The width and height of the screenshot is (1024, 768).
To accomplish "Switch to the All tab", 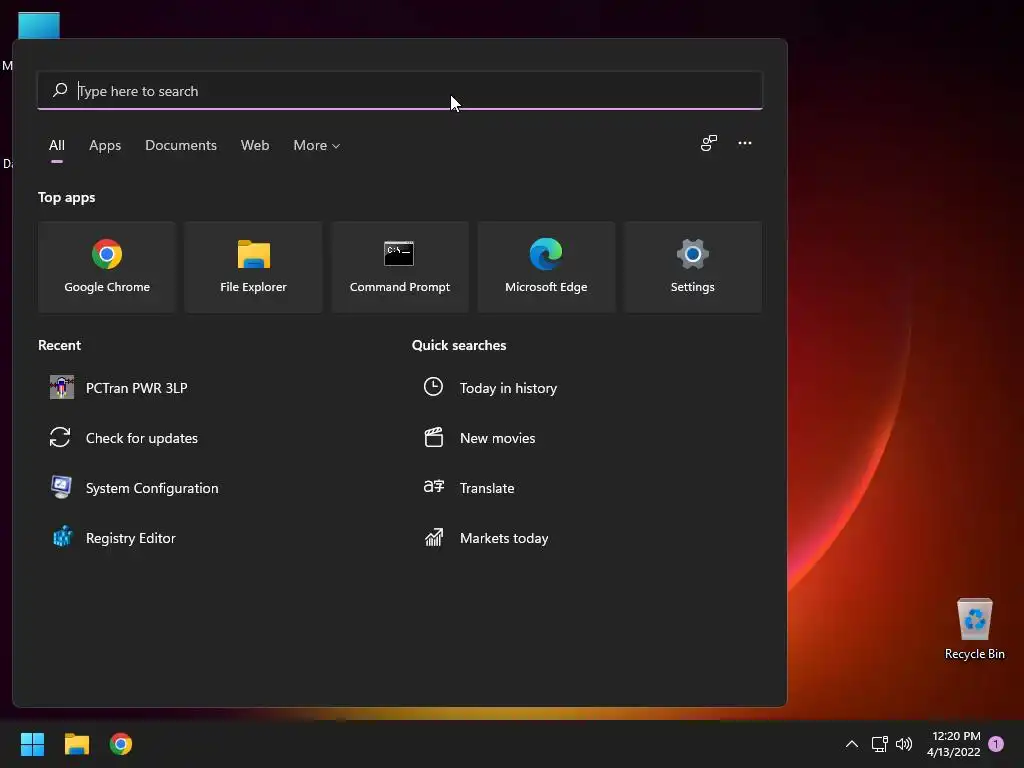I will click(57, 145).
